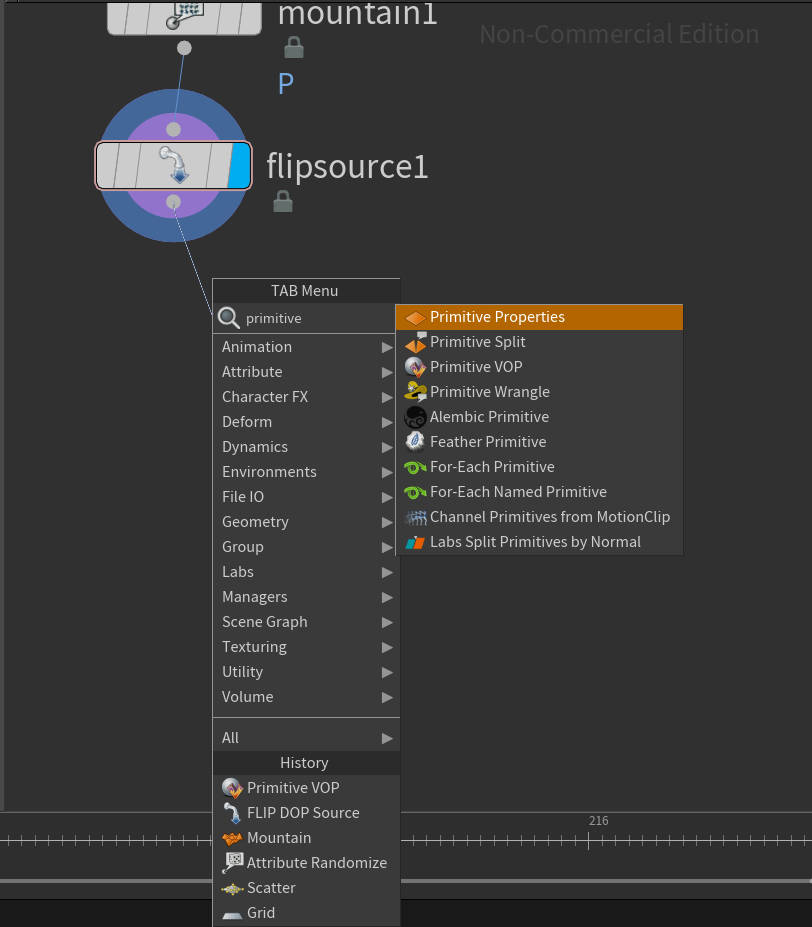Expand the Dynamics submenu
This screenshot has width=812, height=927.
coord(306,447)
